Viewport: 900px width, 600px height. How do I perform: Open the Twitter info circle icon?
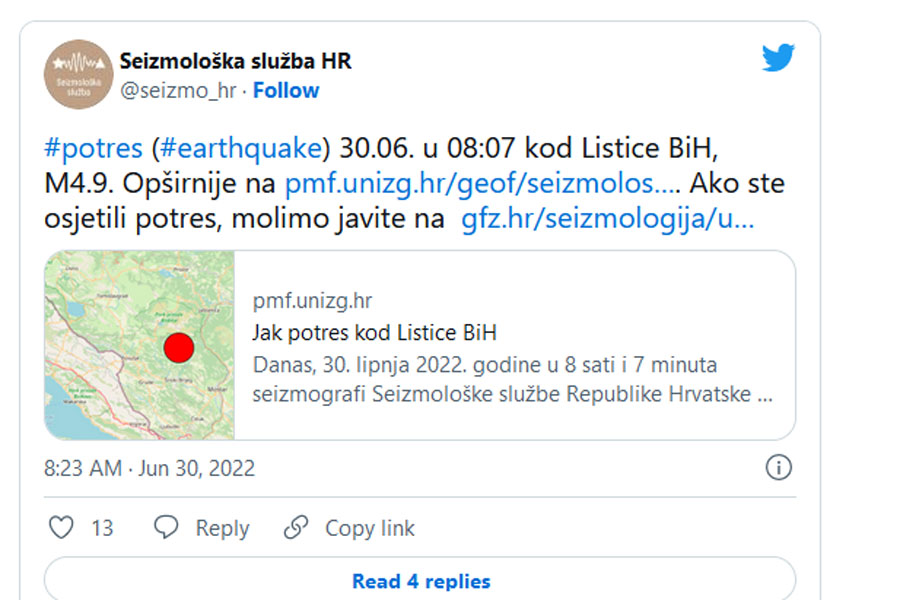click(x=778, y=467)
